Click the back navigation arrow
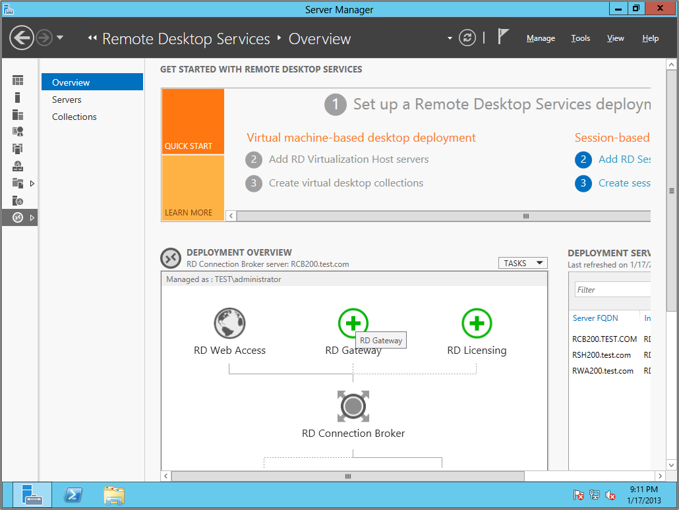The image size is (679, 510). [21, 38]
